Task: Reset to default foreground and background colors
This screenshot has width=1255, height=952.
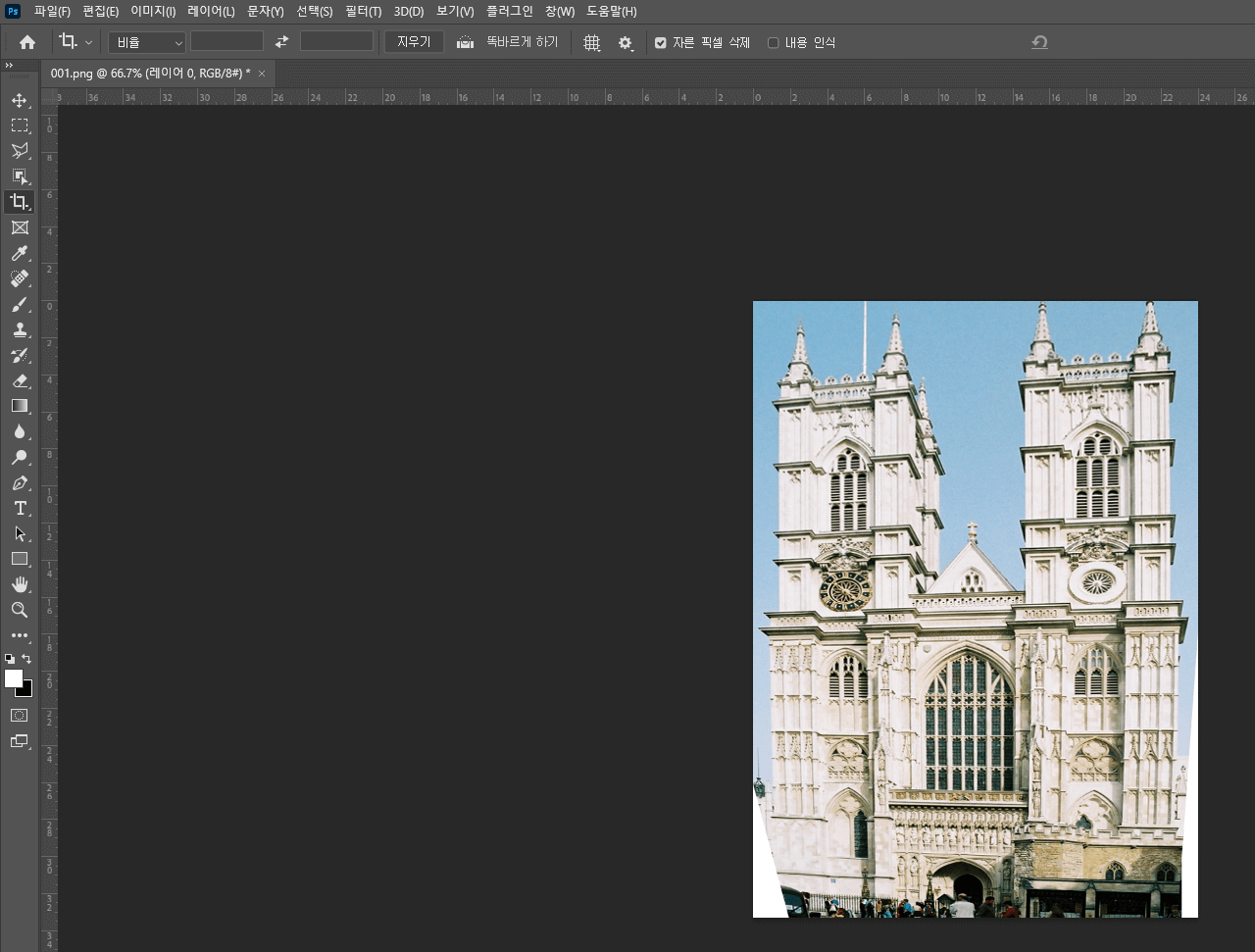Action: (10, 659)
